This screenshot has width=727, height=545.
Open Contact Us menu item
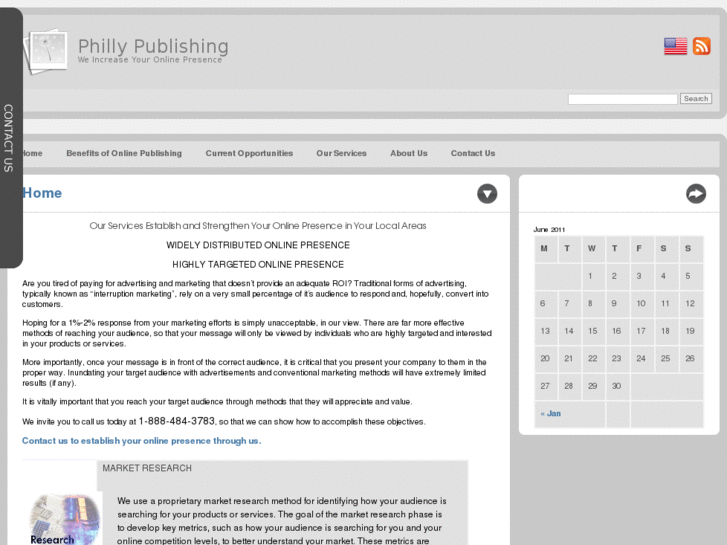click(x=473, y=153)
